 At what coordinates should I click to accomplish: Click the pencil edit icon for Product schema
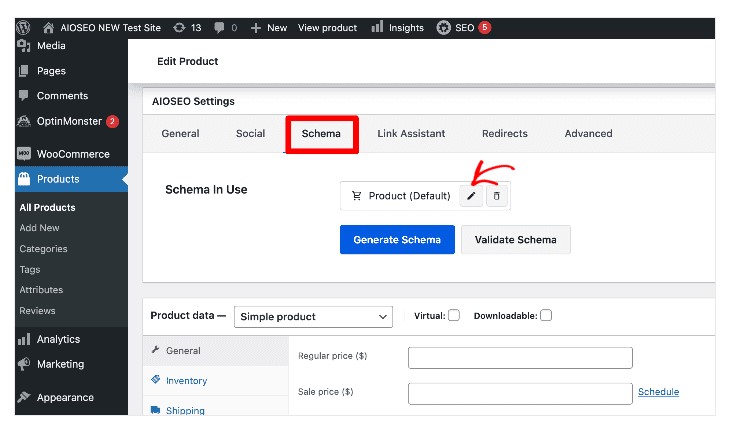click(x=471, y=196)
